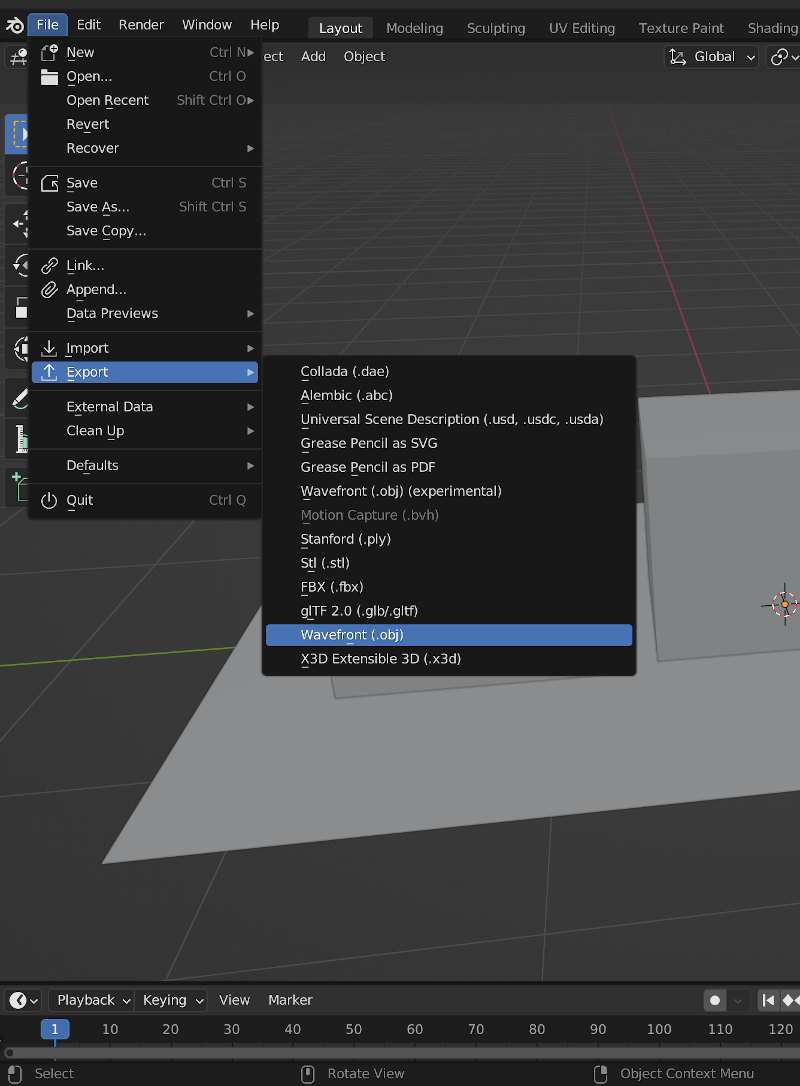Viewport: 800px width, 1086px height.
Task: Click the jump to start playback icon
Action: pos(768,1000)
